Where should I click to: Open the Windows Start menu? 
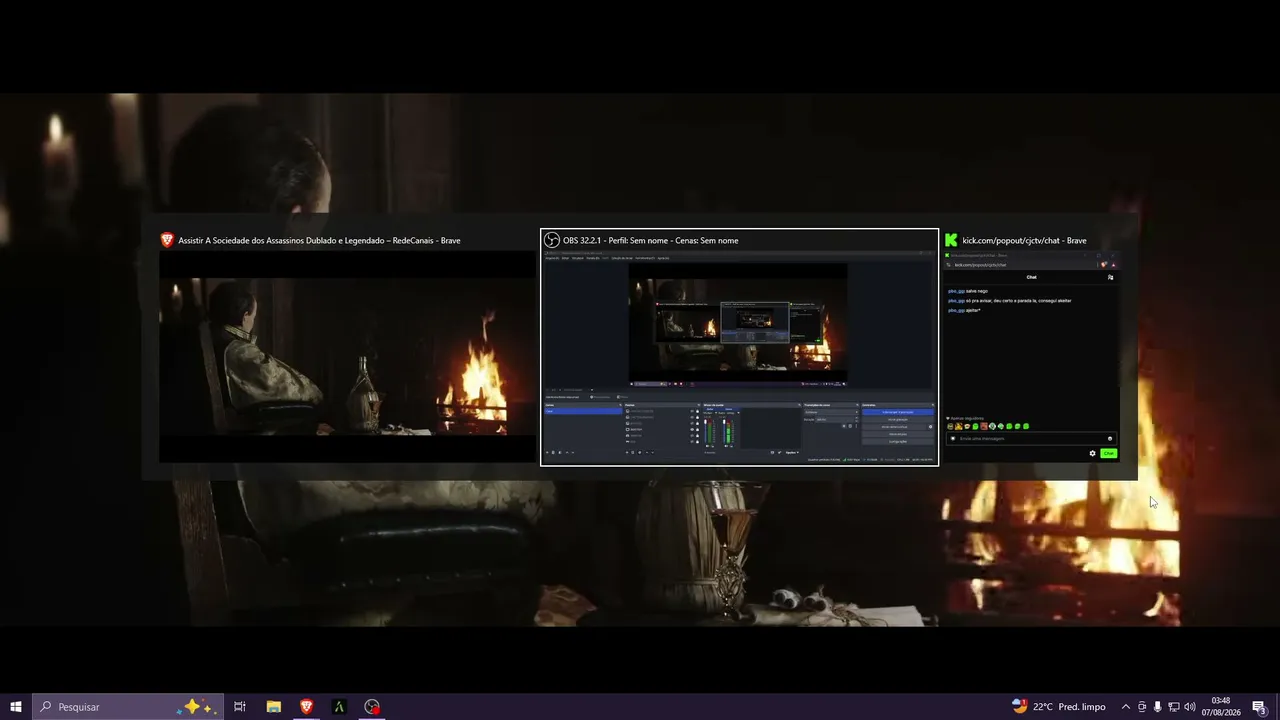(16, 707)
